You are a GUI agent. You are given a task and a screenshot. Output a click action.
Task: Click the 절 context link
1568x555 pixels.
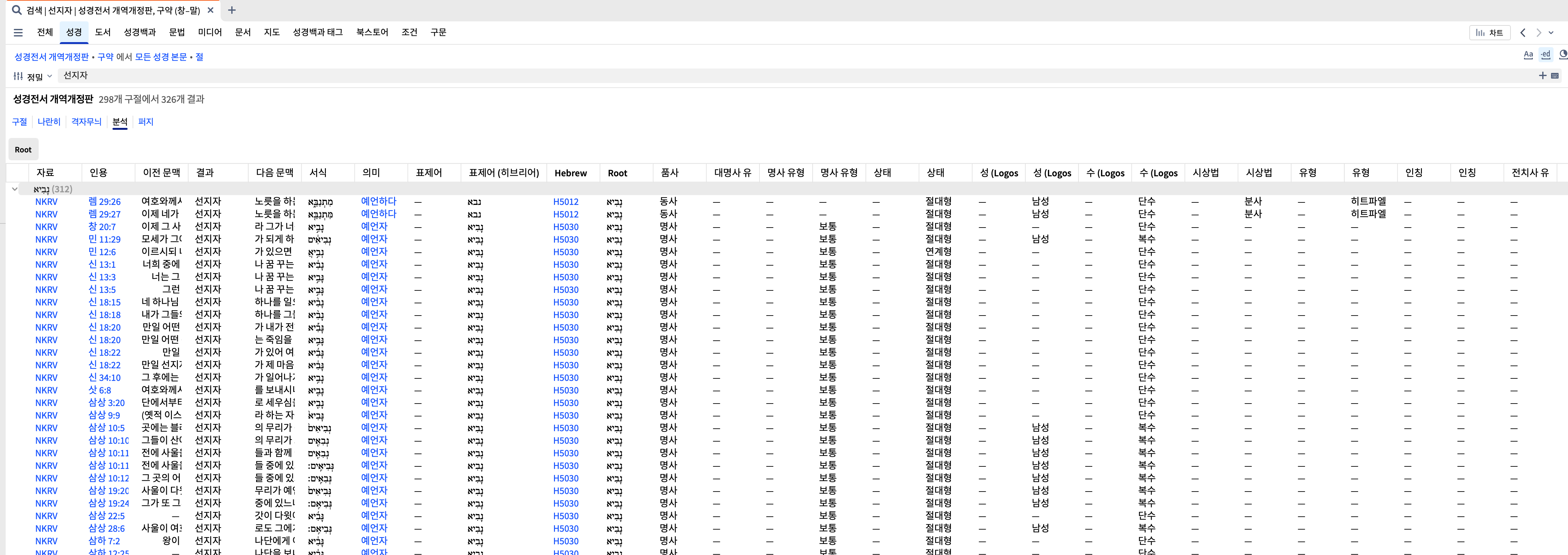pos(199,57)
